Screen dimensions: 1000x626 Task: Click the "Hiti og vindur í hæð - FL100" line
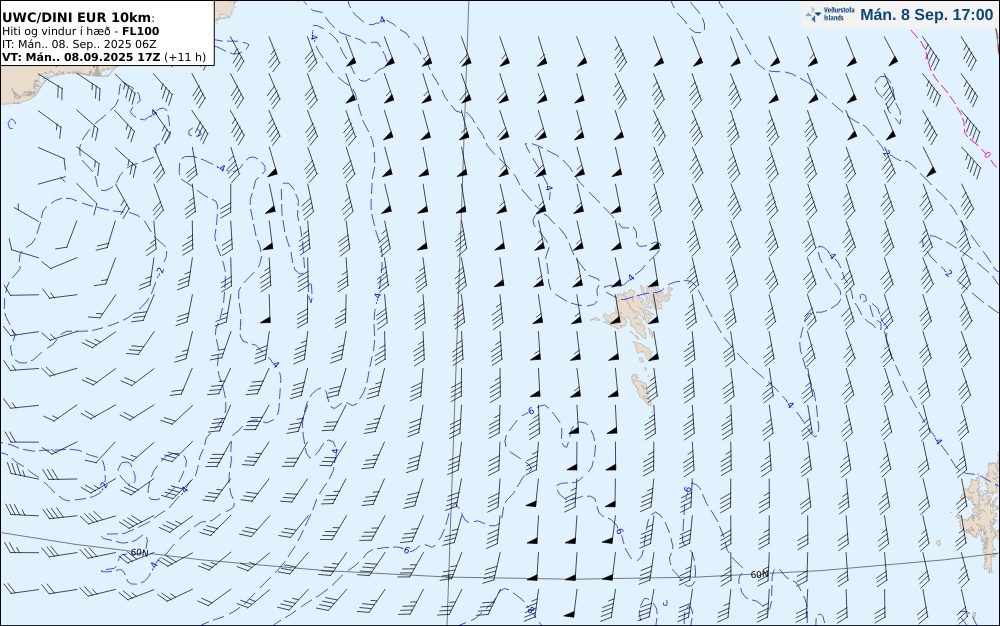80,31
